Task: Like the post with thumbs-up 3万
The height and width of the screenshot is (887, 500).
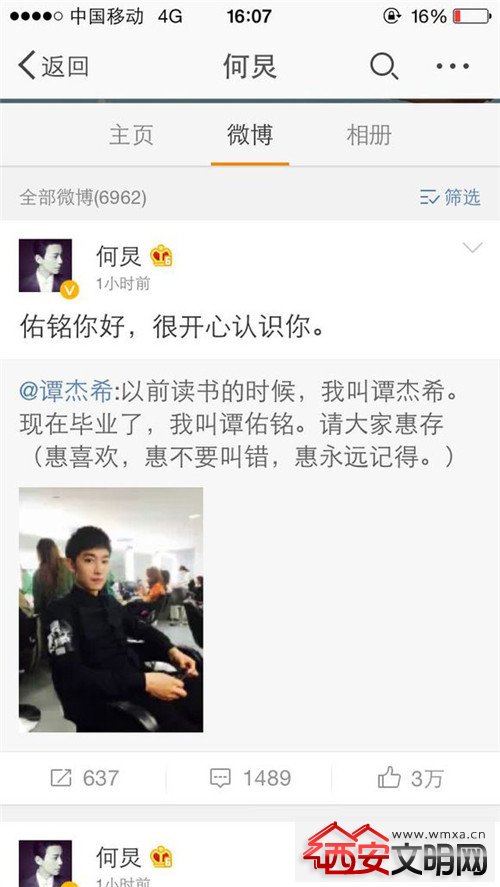Action: (411, 778)
